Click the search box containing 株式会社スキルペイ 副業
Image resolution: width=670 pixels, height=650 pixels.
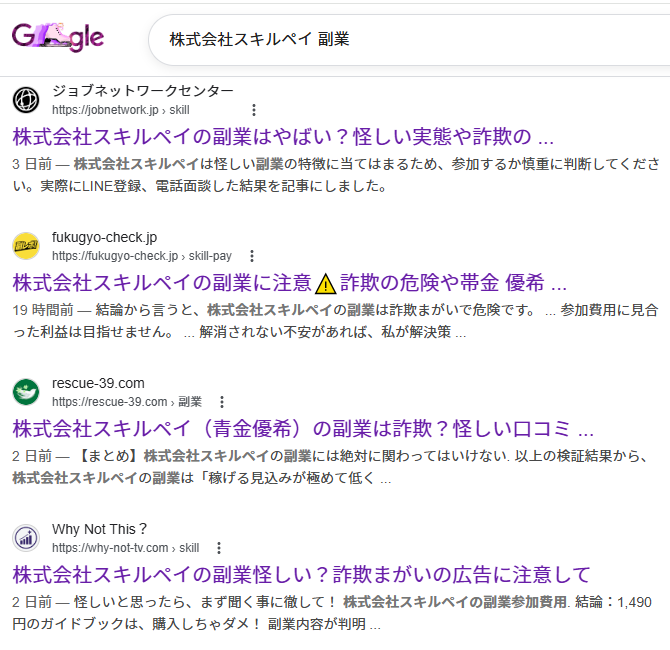coord(409,40)
